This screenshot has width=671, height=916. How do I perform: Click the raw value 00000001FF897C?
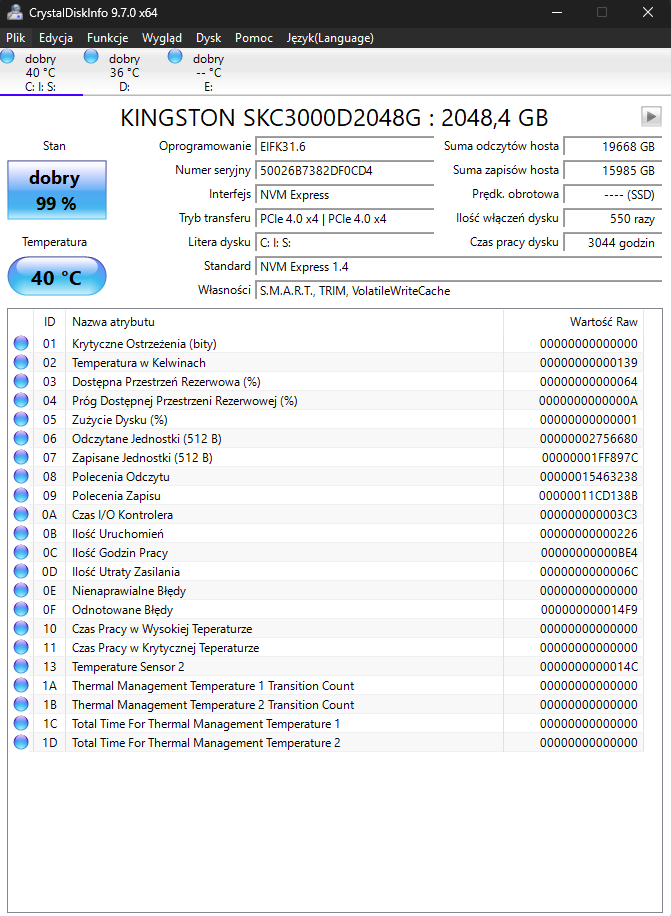[x=589, y=457]
